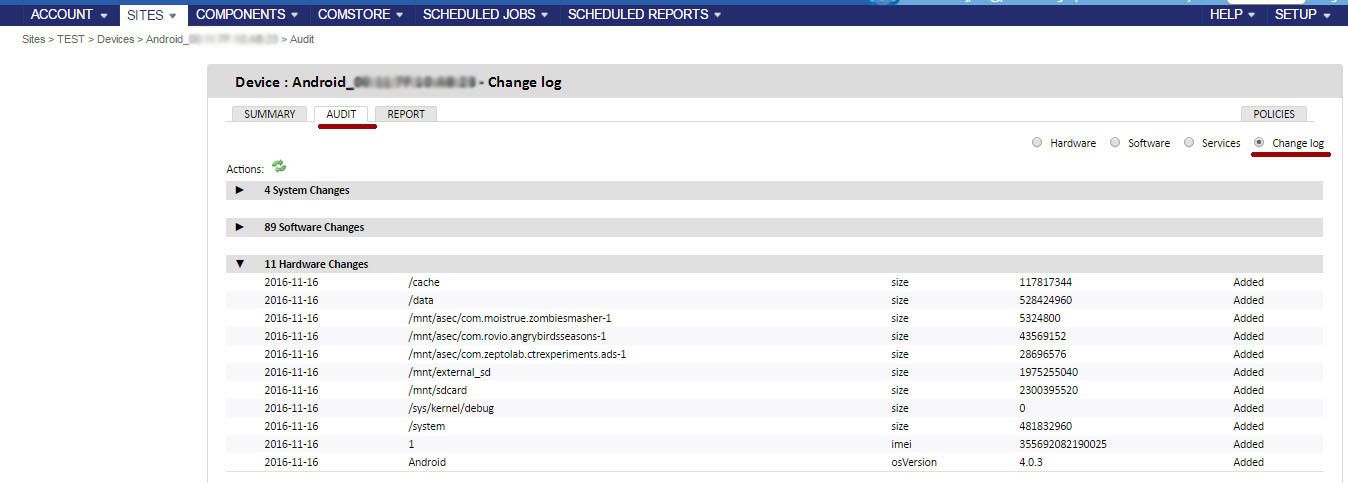Click the imei value 355692082190025
The image size is (1348, 483).
[x=1062, y=444]
